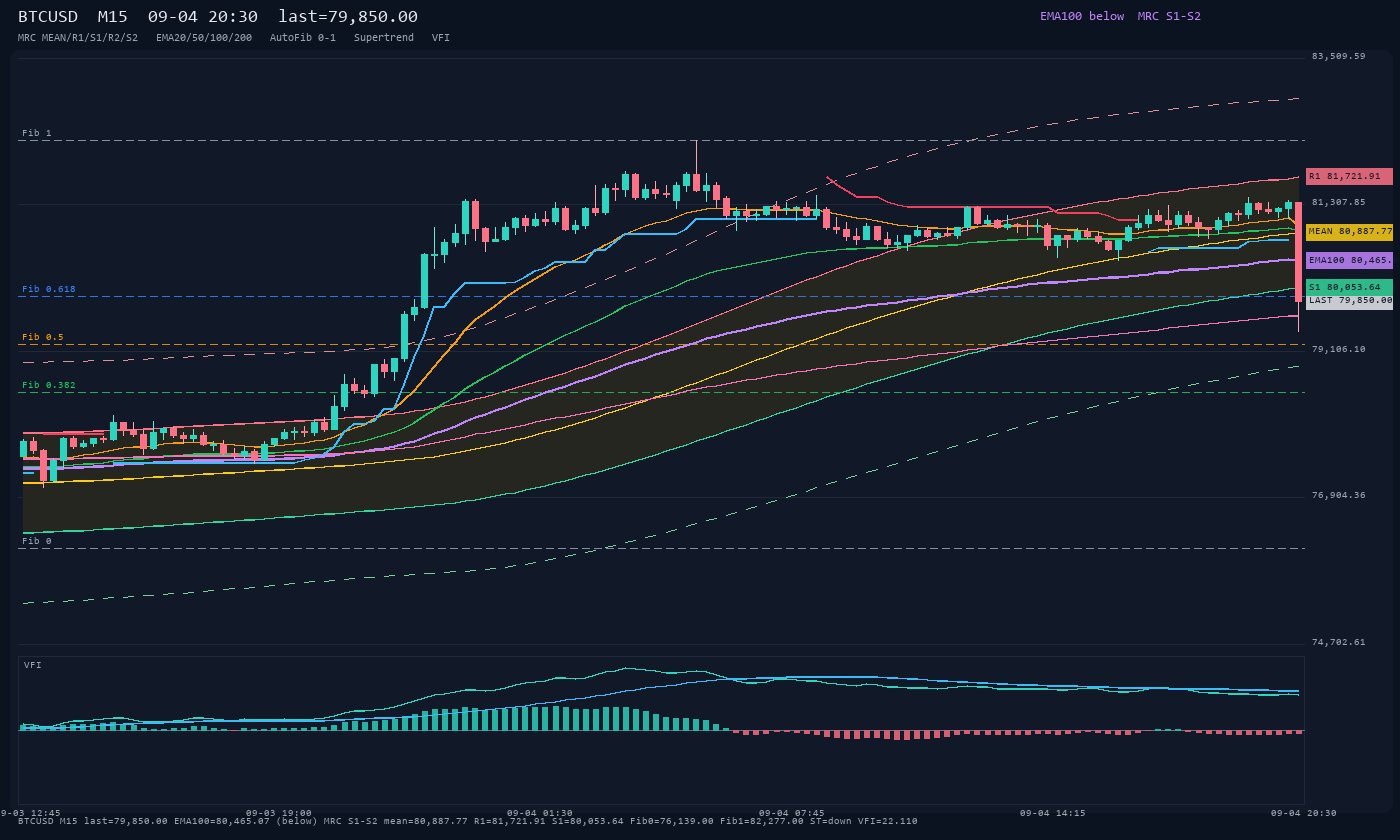
Task: Click the Supertrend indicator label
Action: [x=384, y=38]
